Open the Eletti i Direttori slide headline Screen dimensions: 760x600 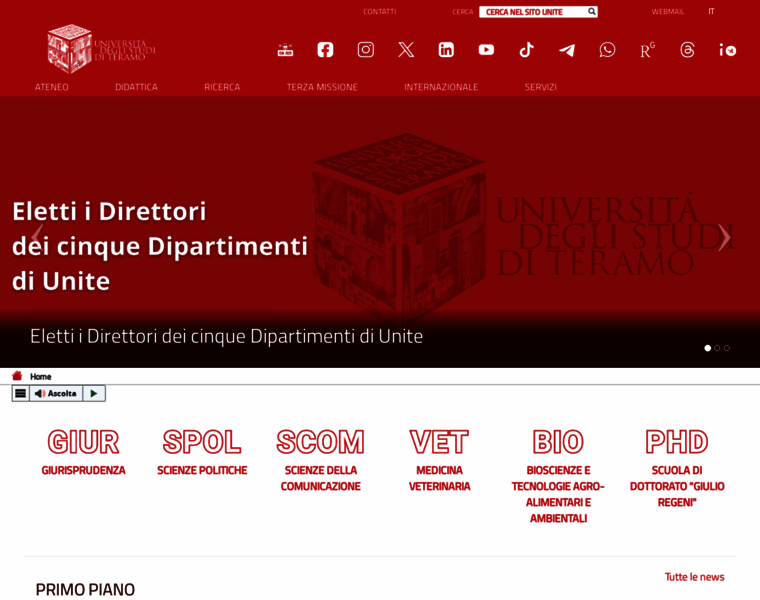160,246
